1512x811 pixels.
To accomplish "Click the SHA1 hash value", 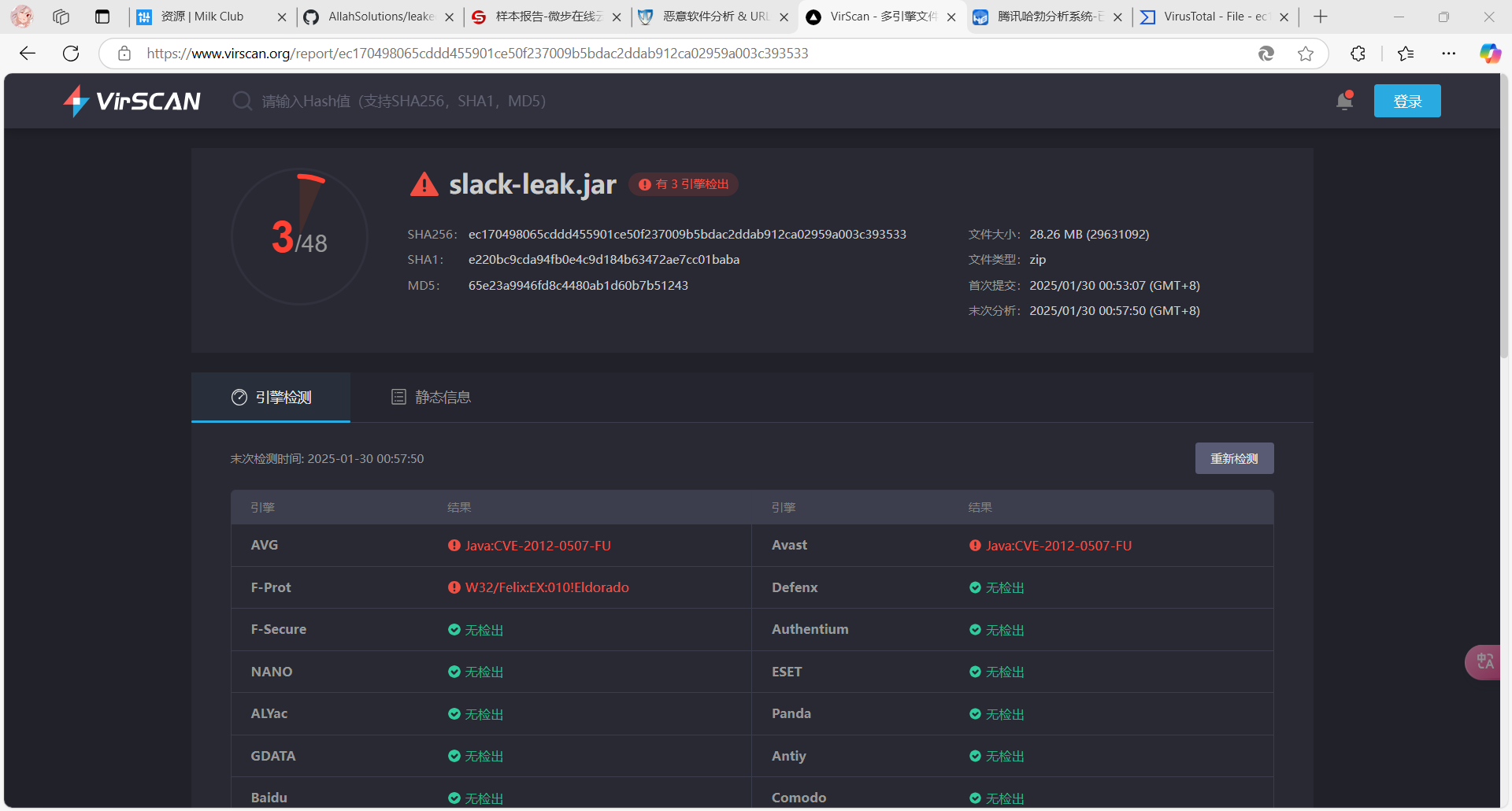I will [604, 260].
